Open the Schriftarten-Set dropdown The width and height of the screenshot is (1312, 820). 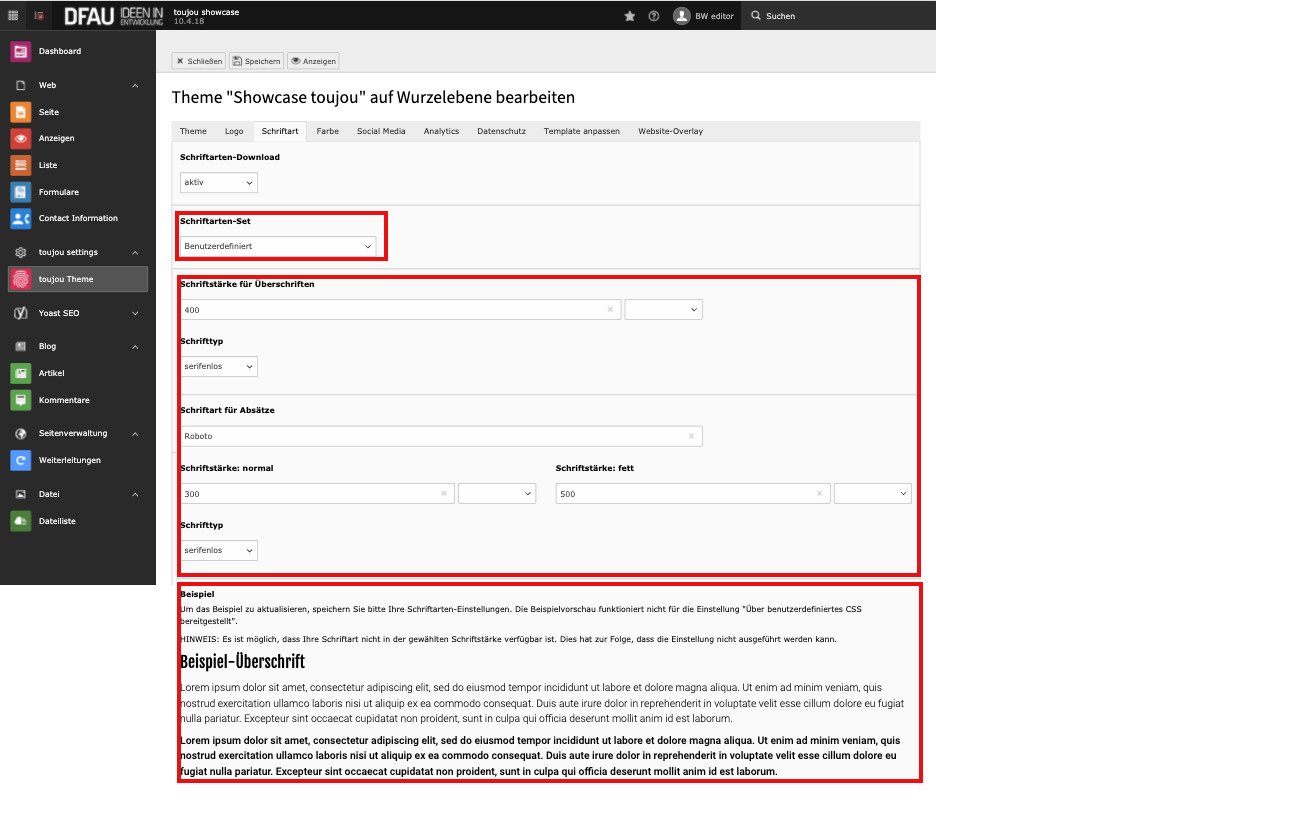click(x=278, y=246)
